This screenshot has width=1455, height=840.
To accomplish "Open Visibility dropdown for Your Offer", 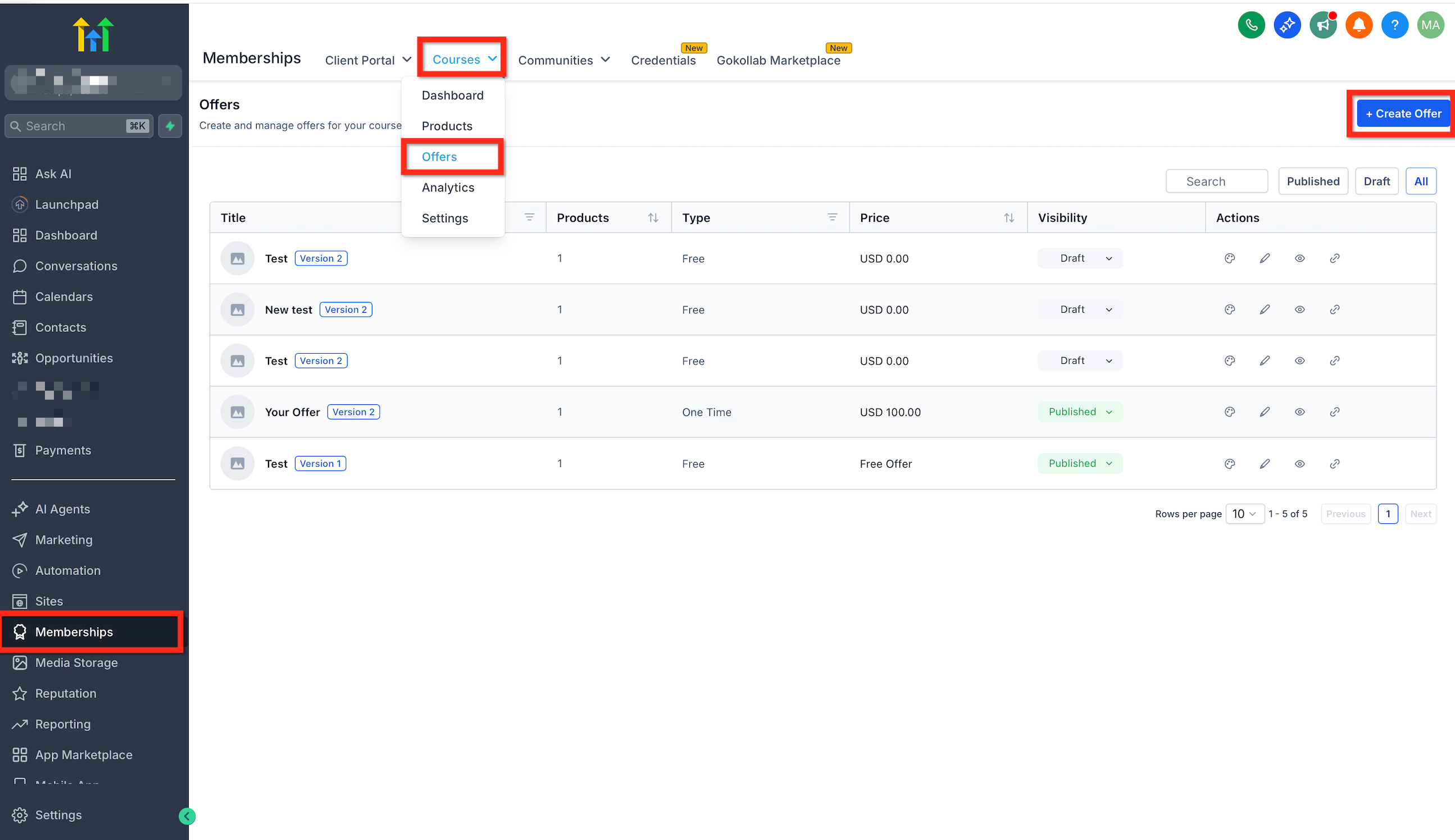I will (x=1079, y=412).
